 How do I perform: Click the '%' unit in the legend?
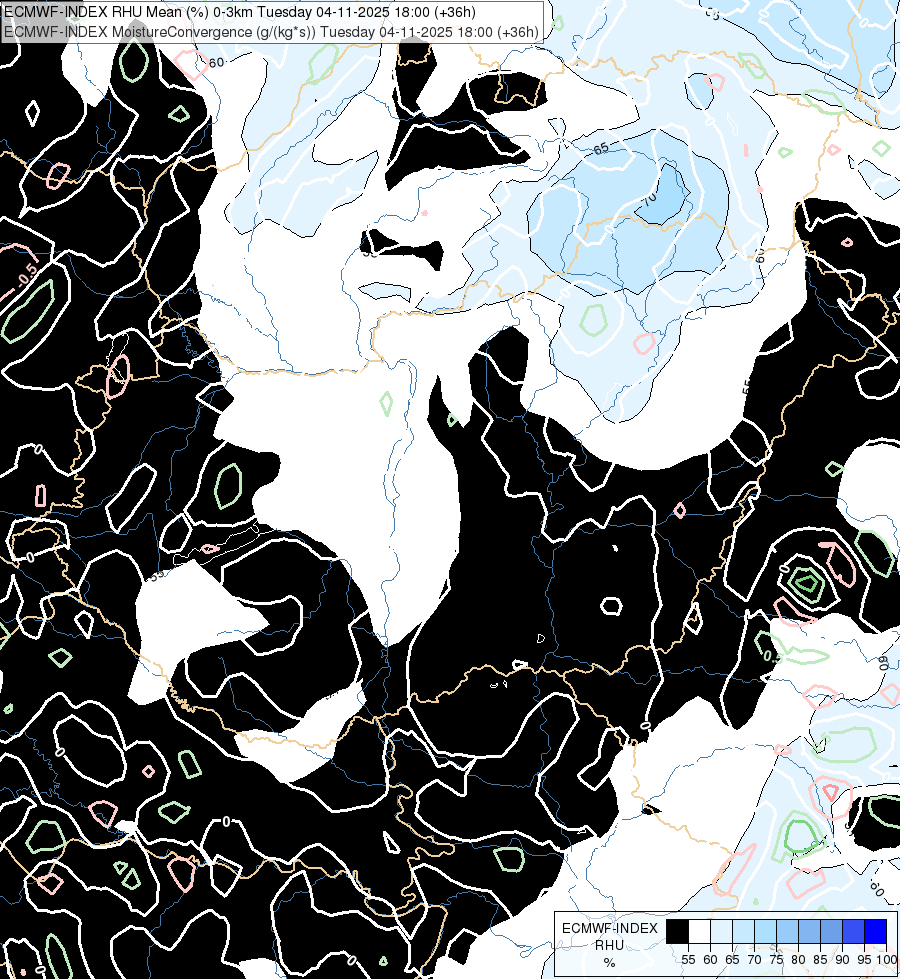click(610, 963)
